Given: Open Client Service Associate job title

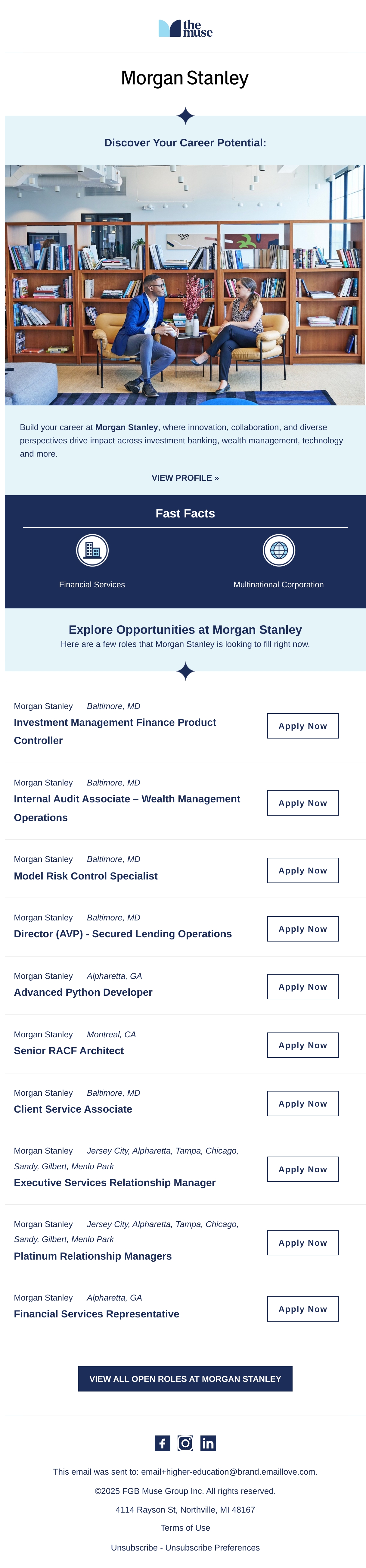Looking at the screenshot, I should click(x=73, y=1109).
